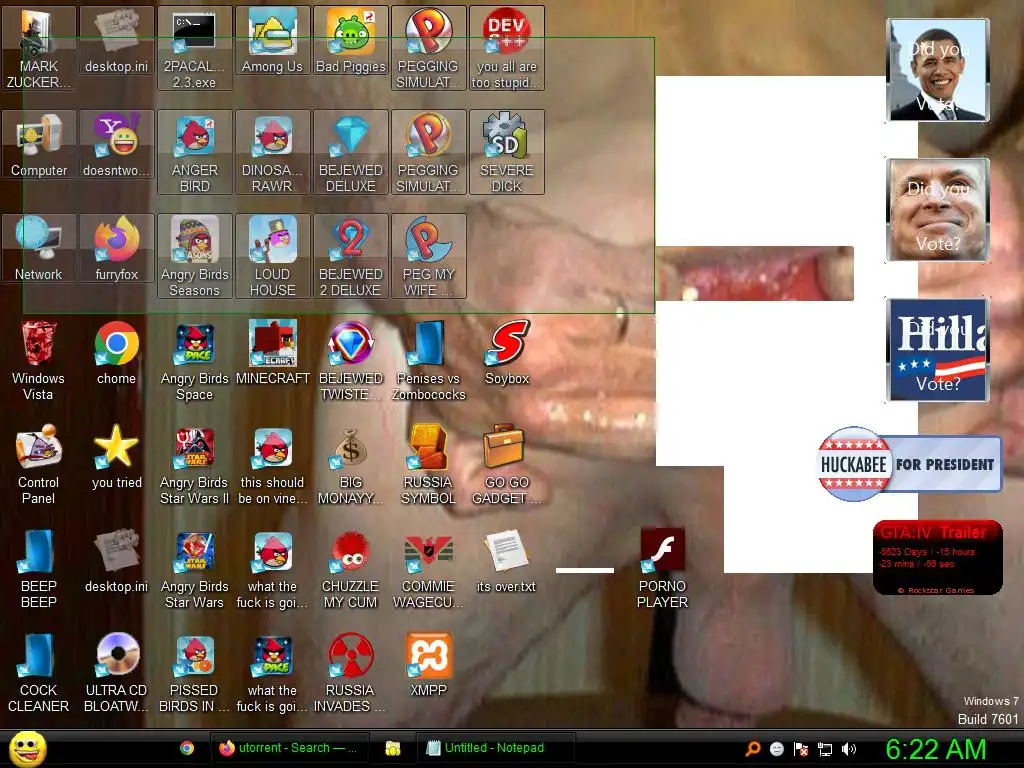Launch the 2PACAL... 2.3.exe shortcut

coord(195,48)
